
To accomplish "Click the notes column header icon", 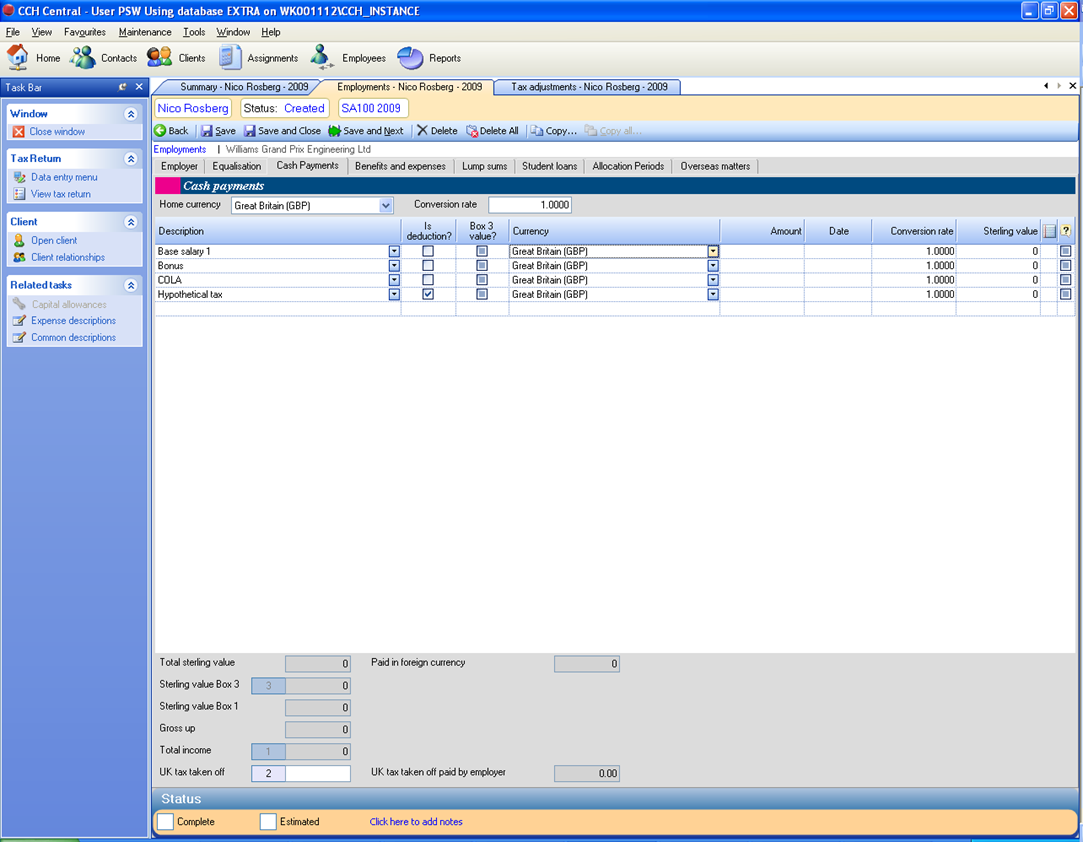I will (x=1050, y=231).
